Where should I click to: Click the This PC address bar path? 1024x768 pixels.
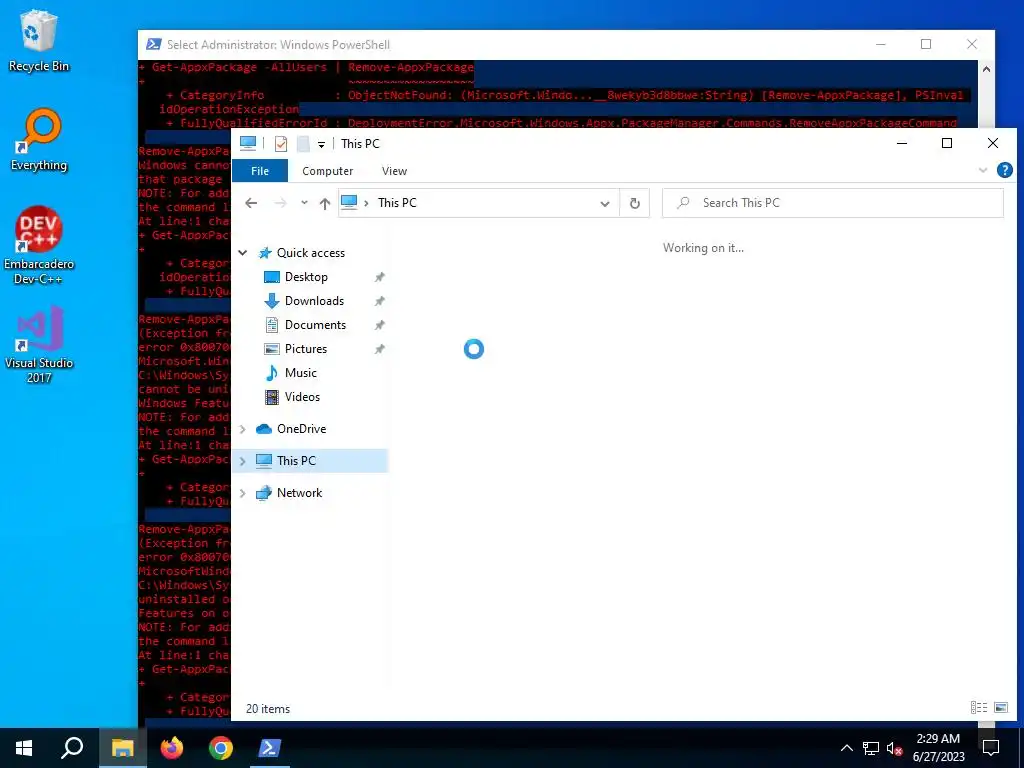point(397,203)
